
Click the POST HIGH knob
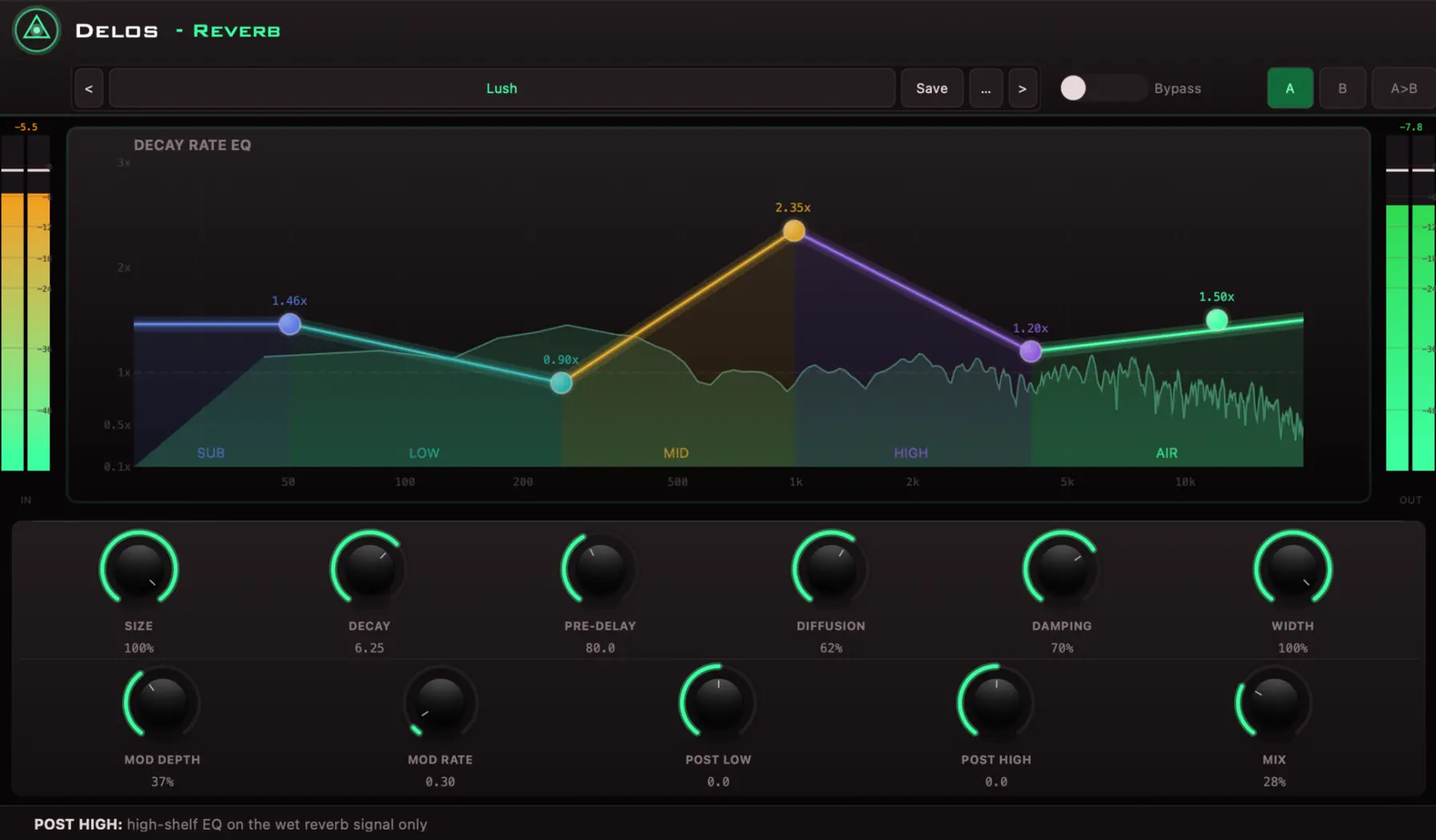[x=996, y=703]
